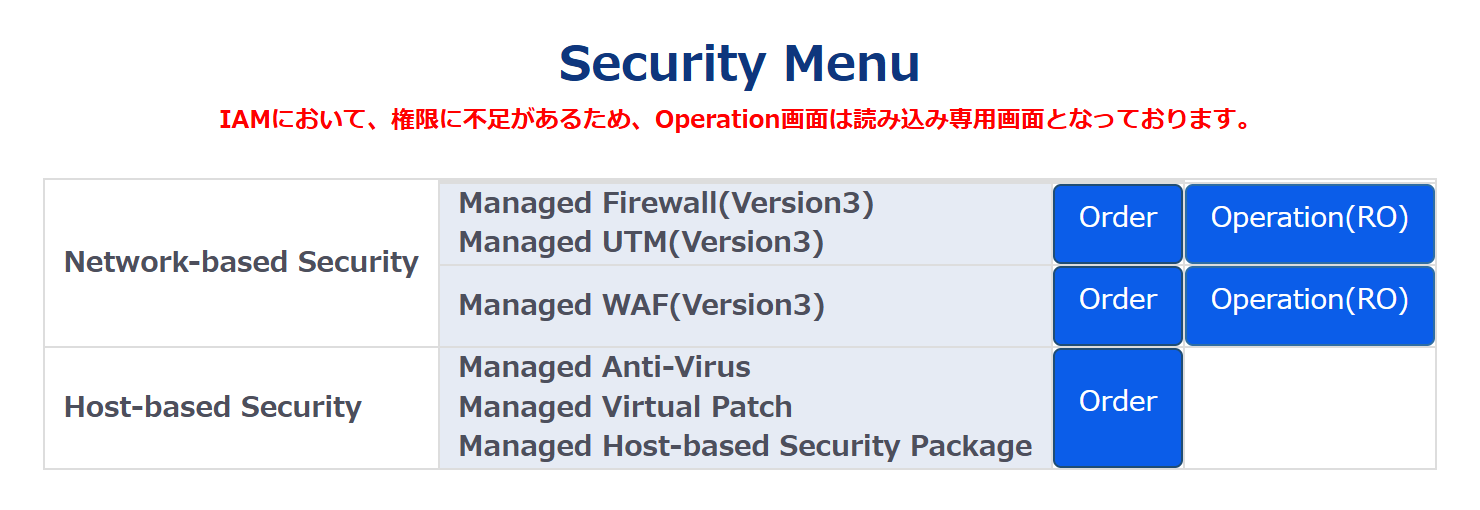Click 権限に不足 in the red notice
Screen dimensions: 1480x510
click(442, 120)
